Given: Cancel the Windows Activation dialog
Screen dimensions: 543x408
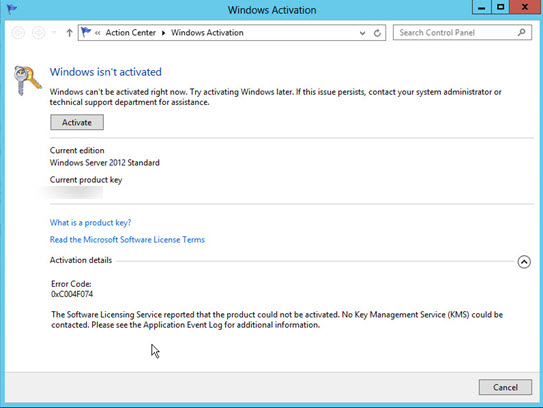Looking at the screenshot, I should coord(505,387).
